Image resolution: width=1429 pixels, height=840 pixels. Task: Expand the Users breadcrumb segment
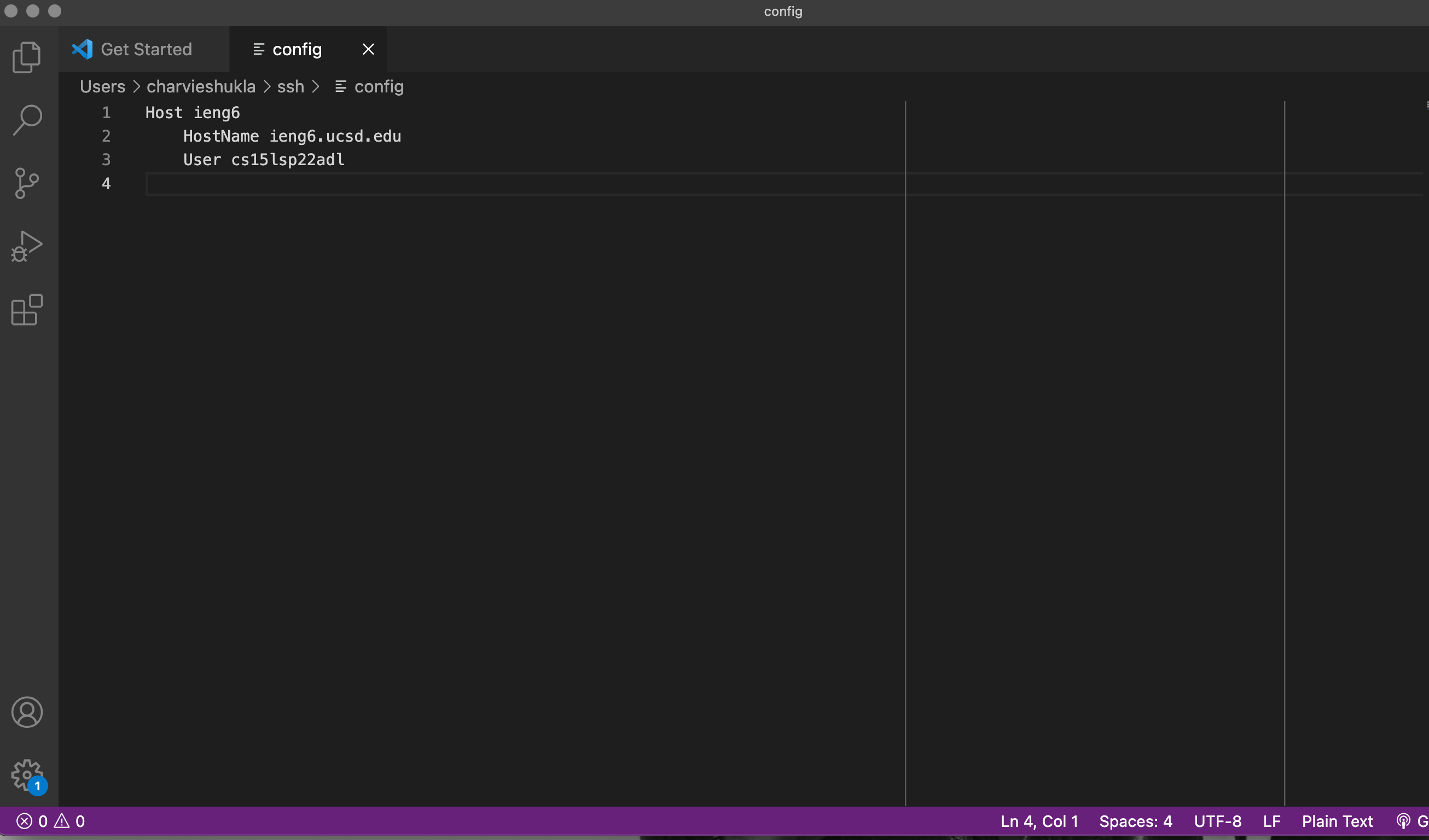[x=102, y=87]
